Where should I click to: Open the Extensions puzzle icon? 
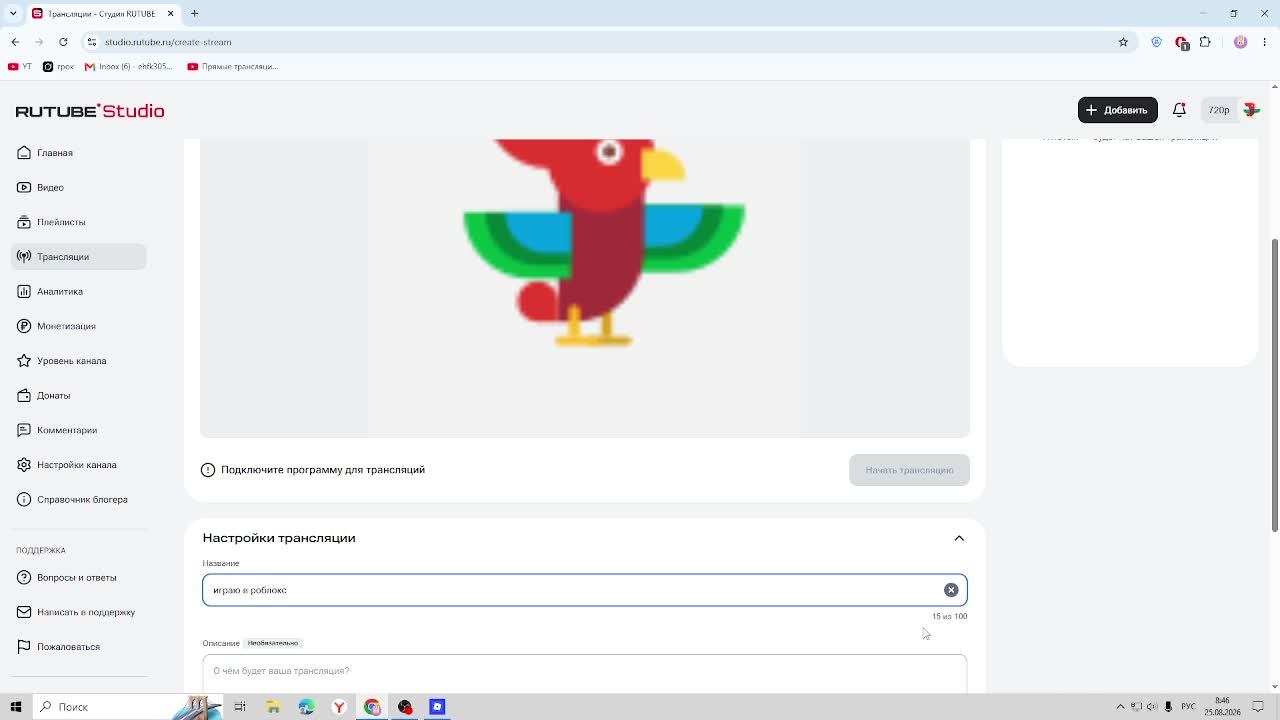pos(1205,42)
